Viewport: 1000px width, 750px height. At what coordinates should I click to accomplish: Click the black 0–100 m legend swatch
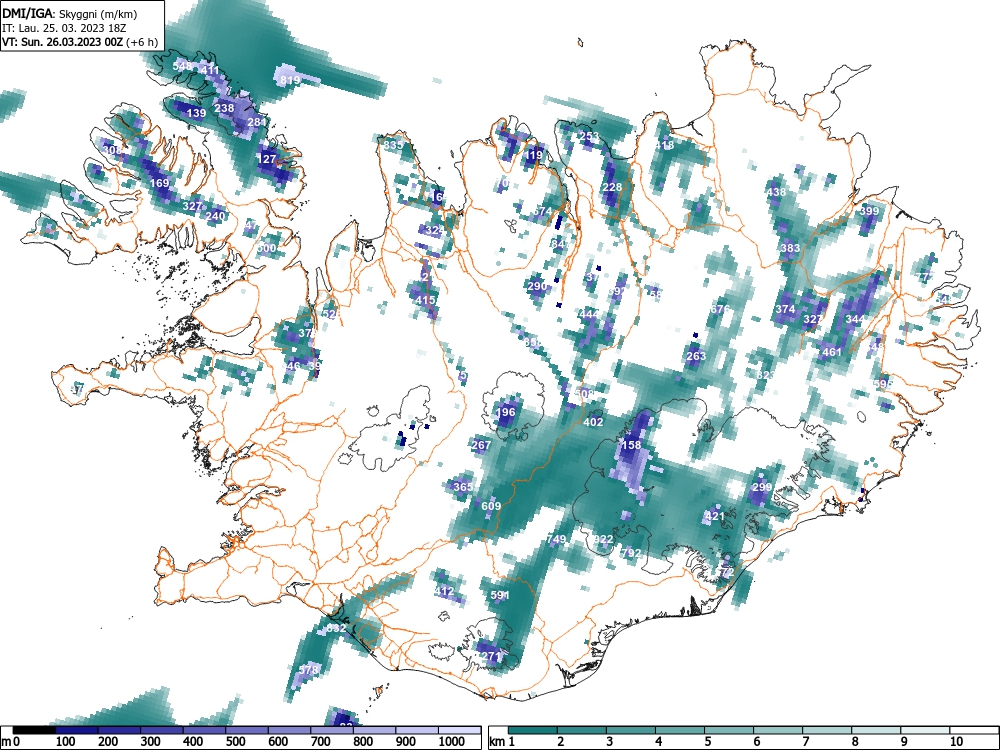(34, 730)
